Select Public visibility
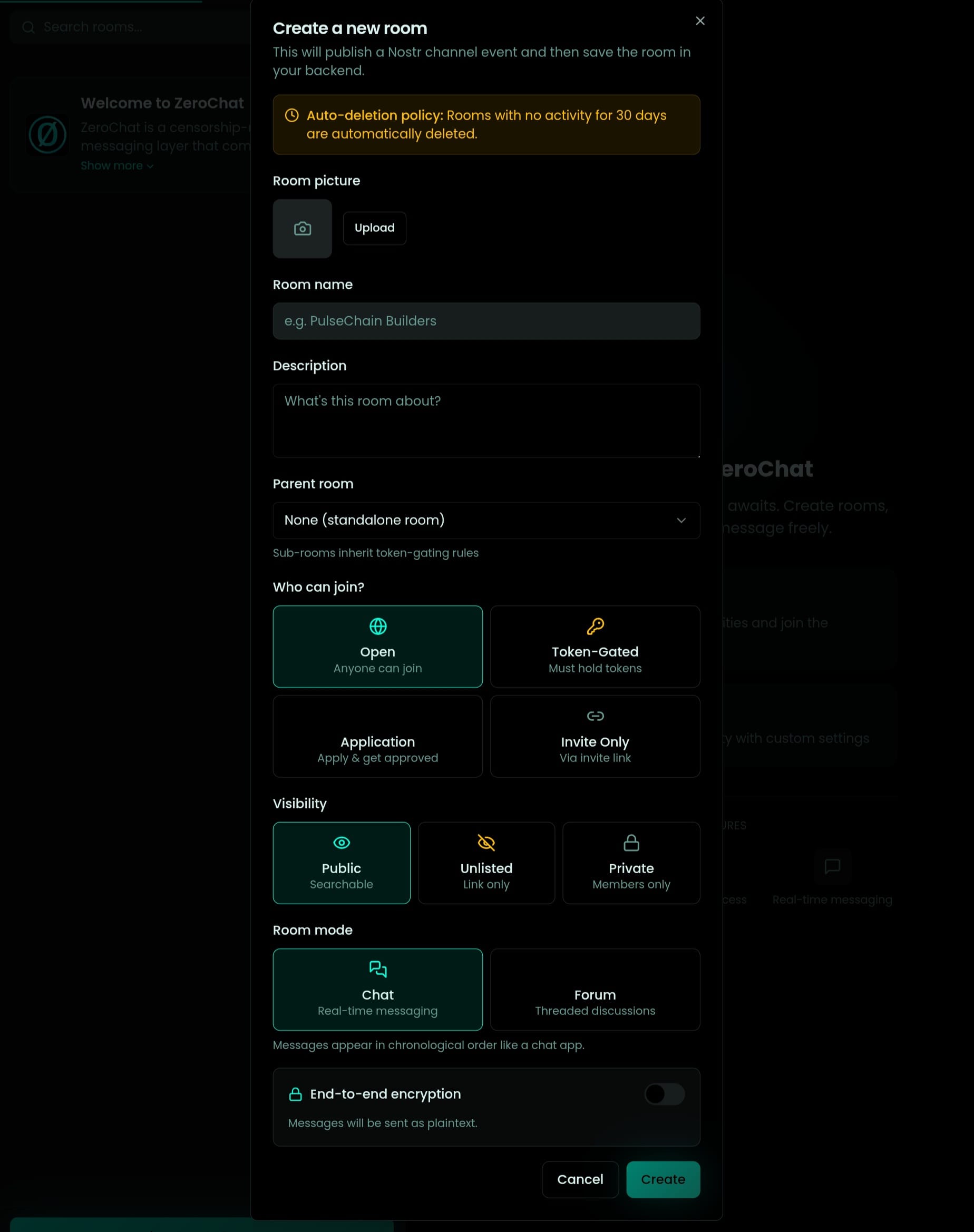This screenshot has height=1232, width=974. coord(342,863)
